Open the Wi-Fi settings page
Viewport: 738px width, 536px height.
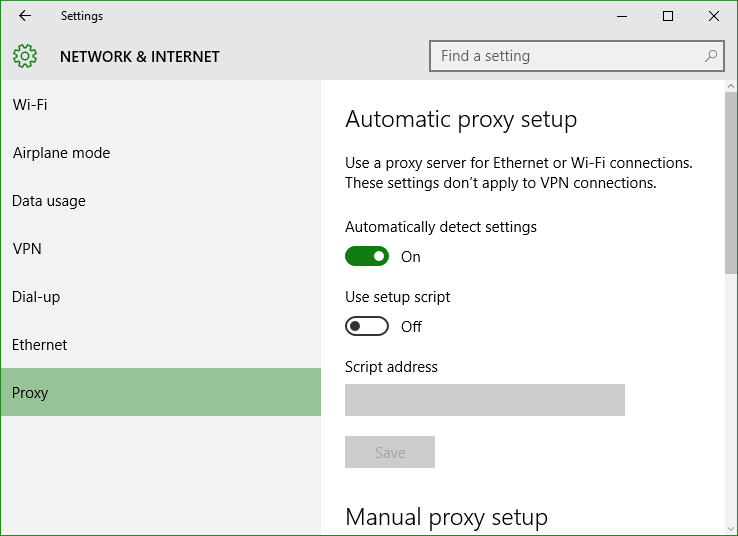[x=161, y=104]
